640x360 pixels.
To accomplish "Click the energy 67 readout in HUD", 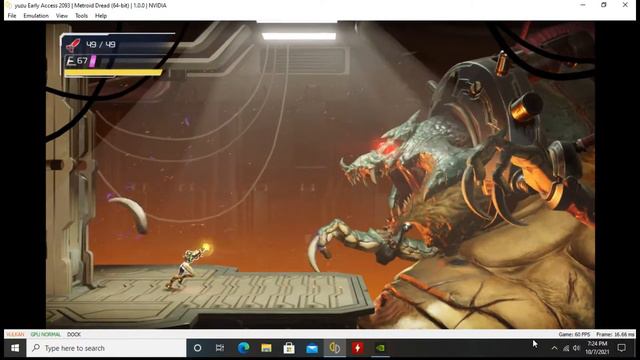I will [78, 61].
